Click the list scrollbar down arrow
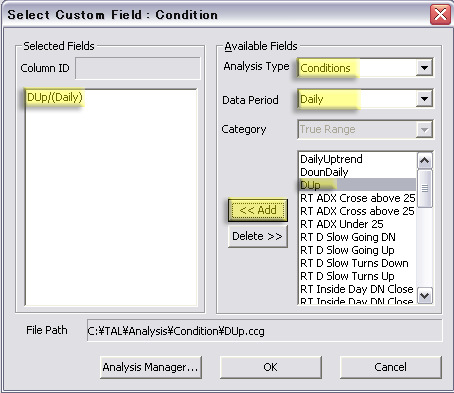 pos(425,295)
